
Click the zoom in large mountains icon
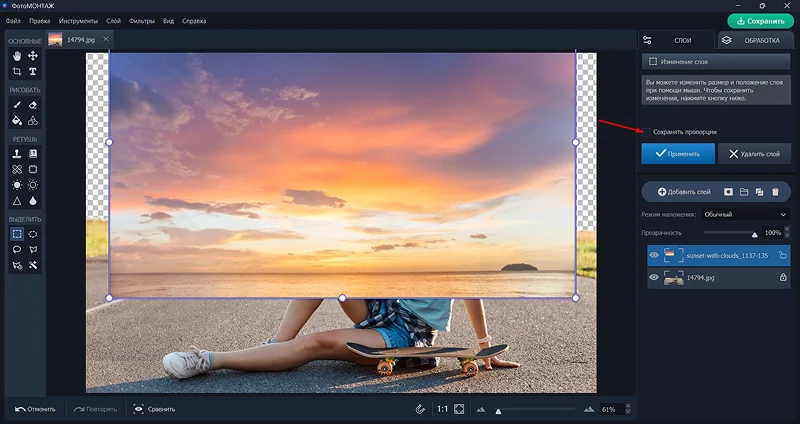tap(589, 409)
